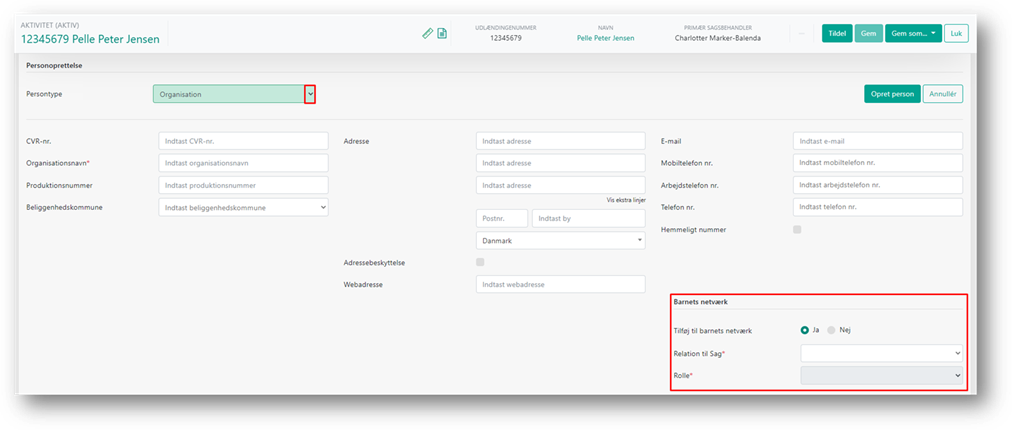Check the Adressebeskyttelse checkbox

[x=481, y=262]
